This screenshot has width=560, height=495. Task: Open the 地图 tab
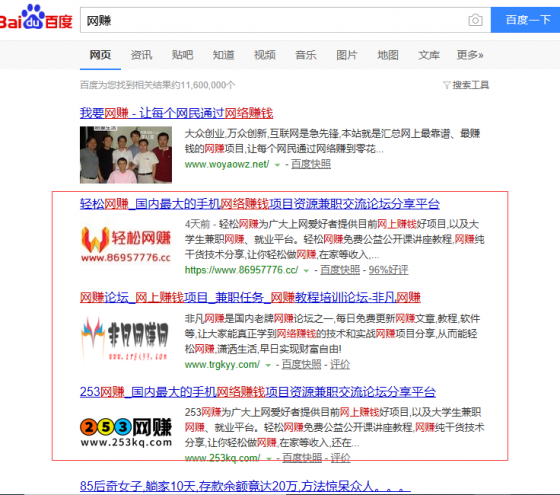[x=388, y=55]
